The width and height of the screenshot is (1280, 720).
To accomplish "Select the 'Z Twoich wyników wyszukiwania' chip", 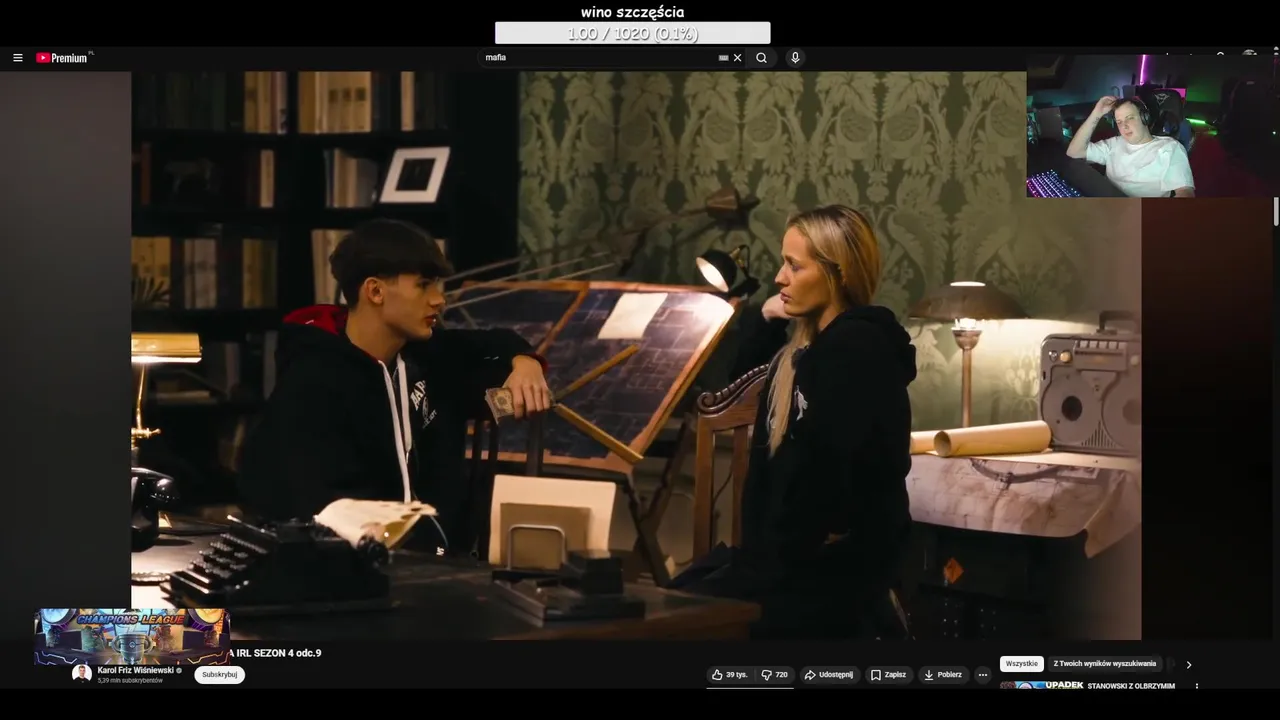I will point(1105,664).
